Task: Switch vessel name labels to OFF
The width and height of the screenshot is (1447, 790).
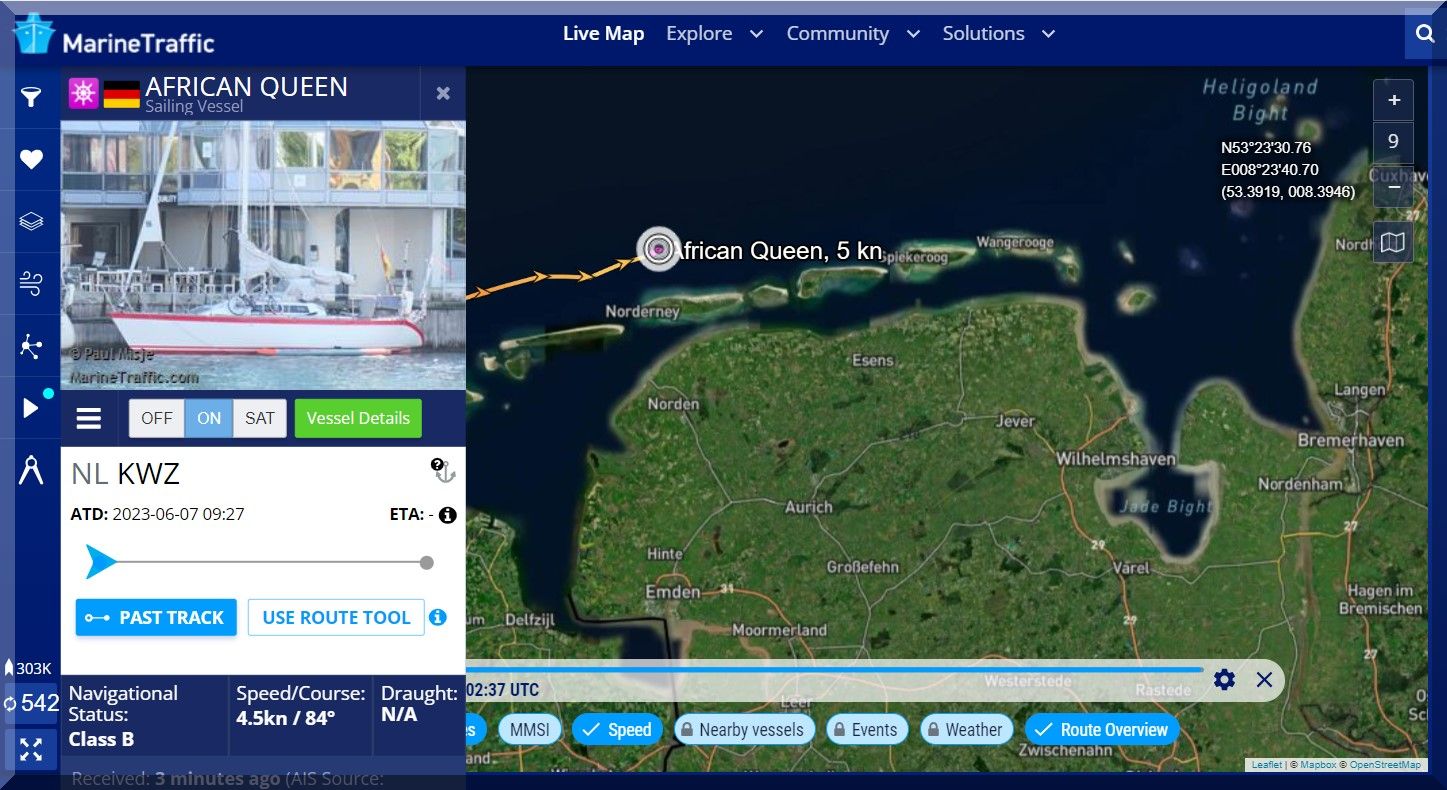Action: (x=156, y=418)
